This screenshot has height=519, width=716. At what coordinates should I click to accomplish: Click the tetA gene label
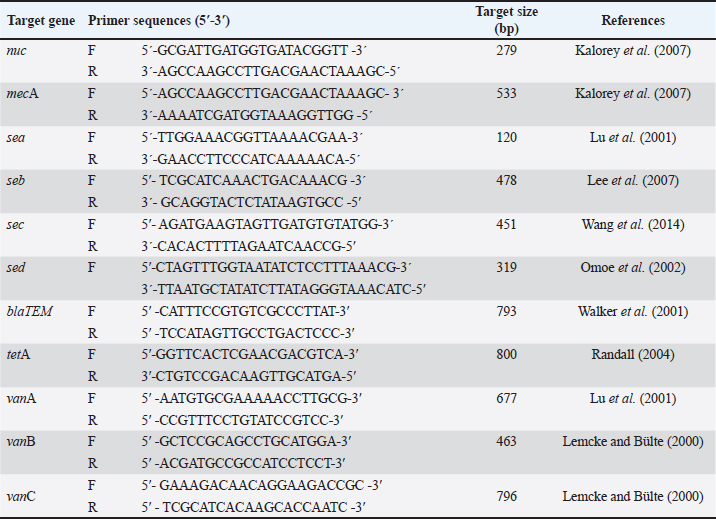pyautogui.click(x=20, y=354)
